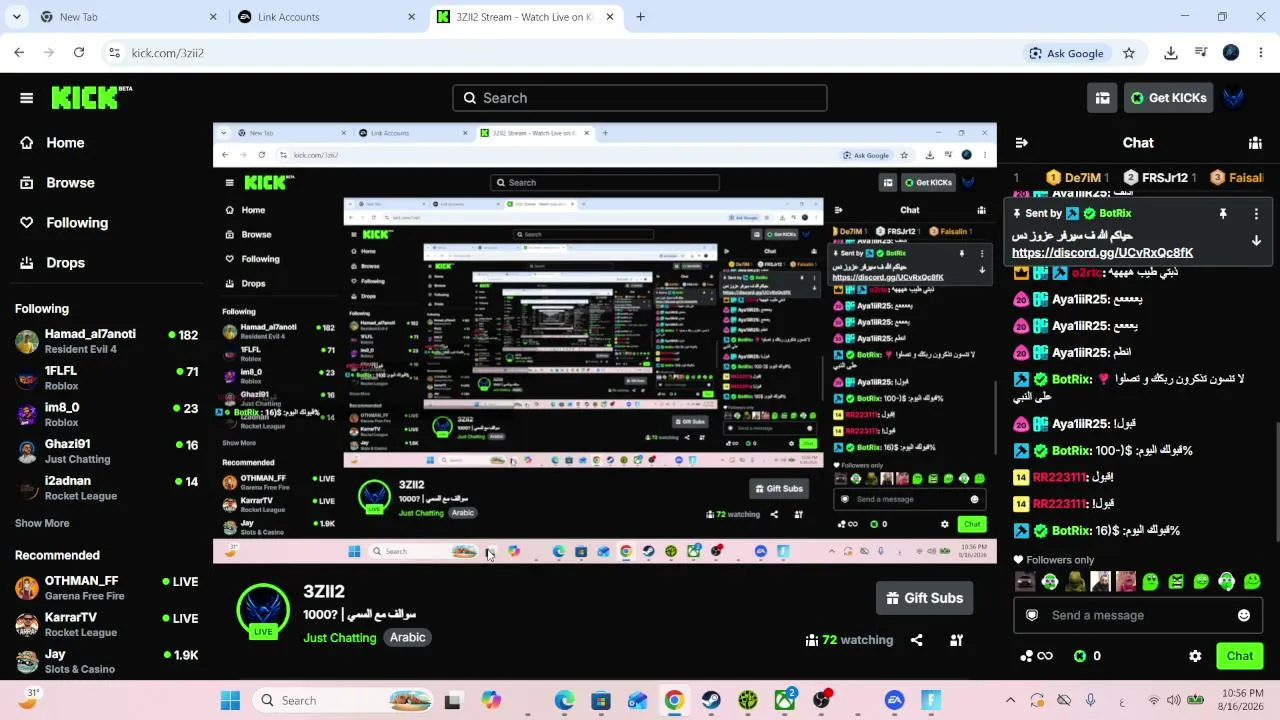
Task: Open the profile avatar in the Kick header
Action: (1234, 98)
